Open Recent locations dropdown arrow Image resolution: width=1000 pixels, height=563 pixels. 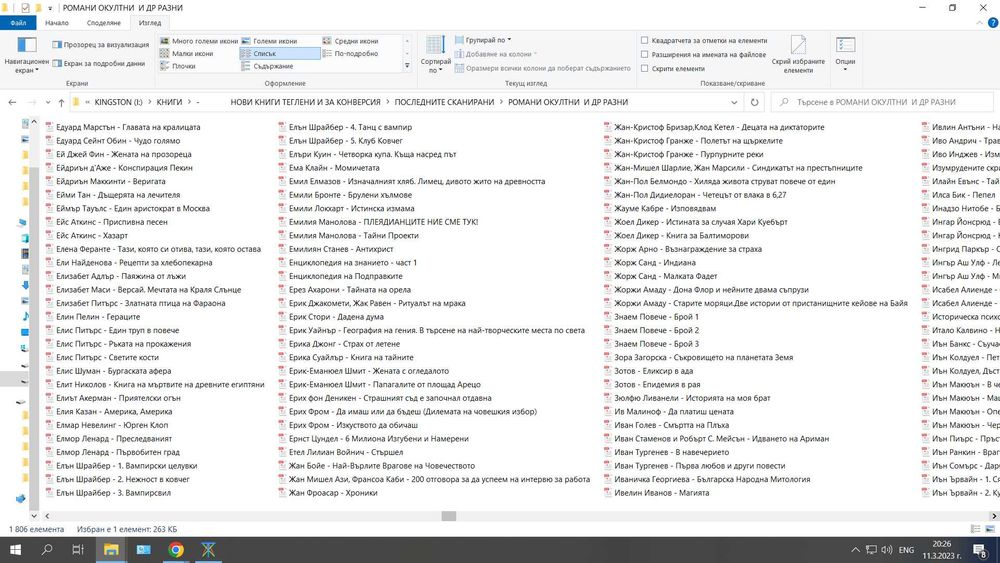coord(47,102)
